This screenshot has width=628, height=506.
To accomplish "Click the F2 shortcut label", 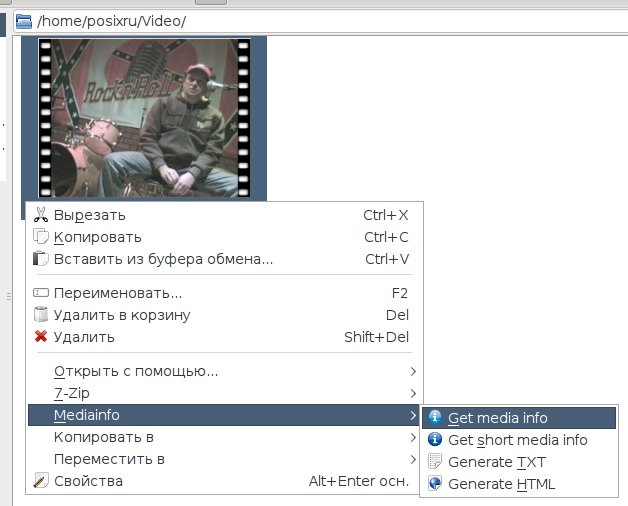I will point(400,293).
